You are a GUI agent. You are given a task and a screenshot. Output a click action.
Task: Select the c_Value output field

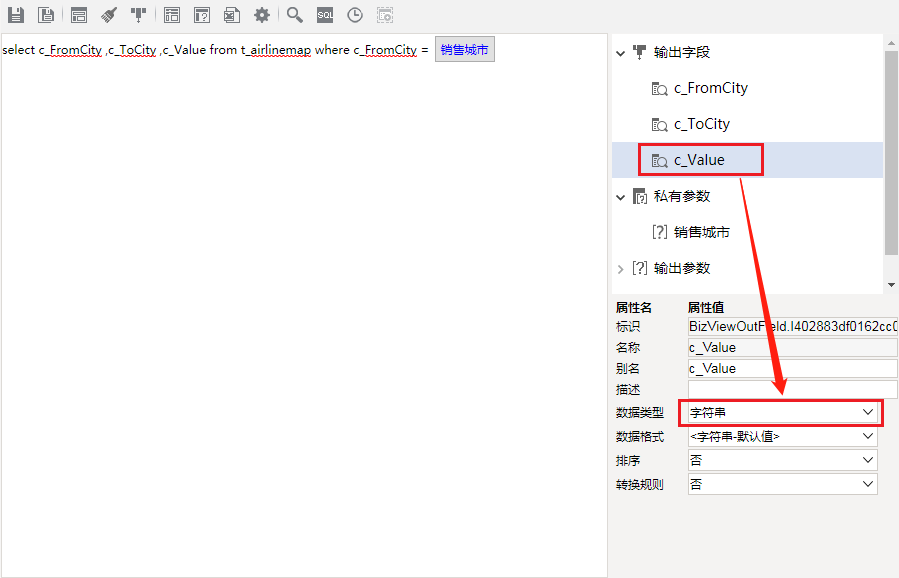699,160
